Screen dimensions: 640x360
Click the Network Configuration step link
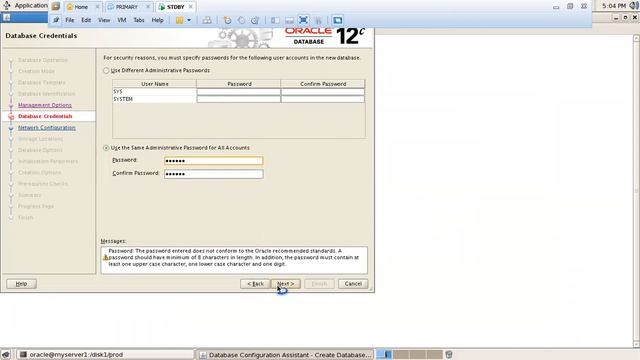(x=47, y=128)
